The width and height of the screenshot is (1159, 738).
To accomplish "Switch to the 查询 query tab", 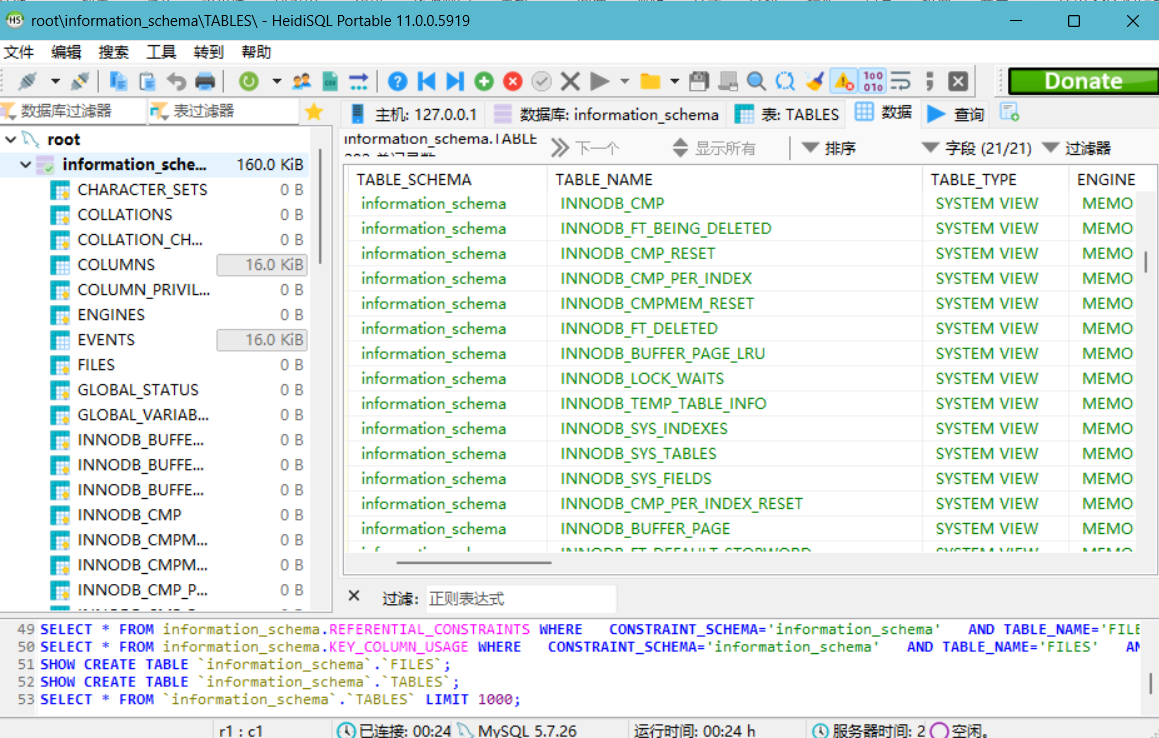I will (x=956, y=114).
